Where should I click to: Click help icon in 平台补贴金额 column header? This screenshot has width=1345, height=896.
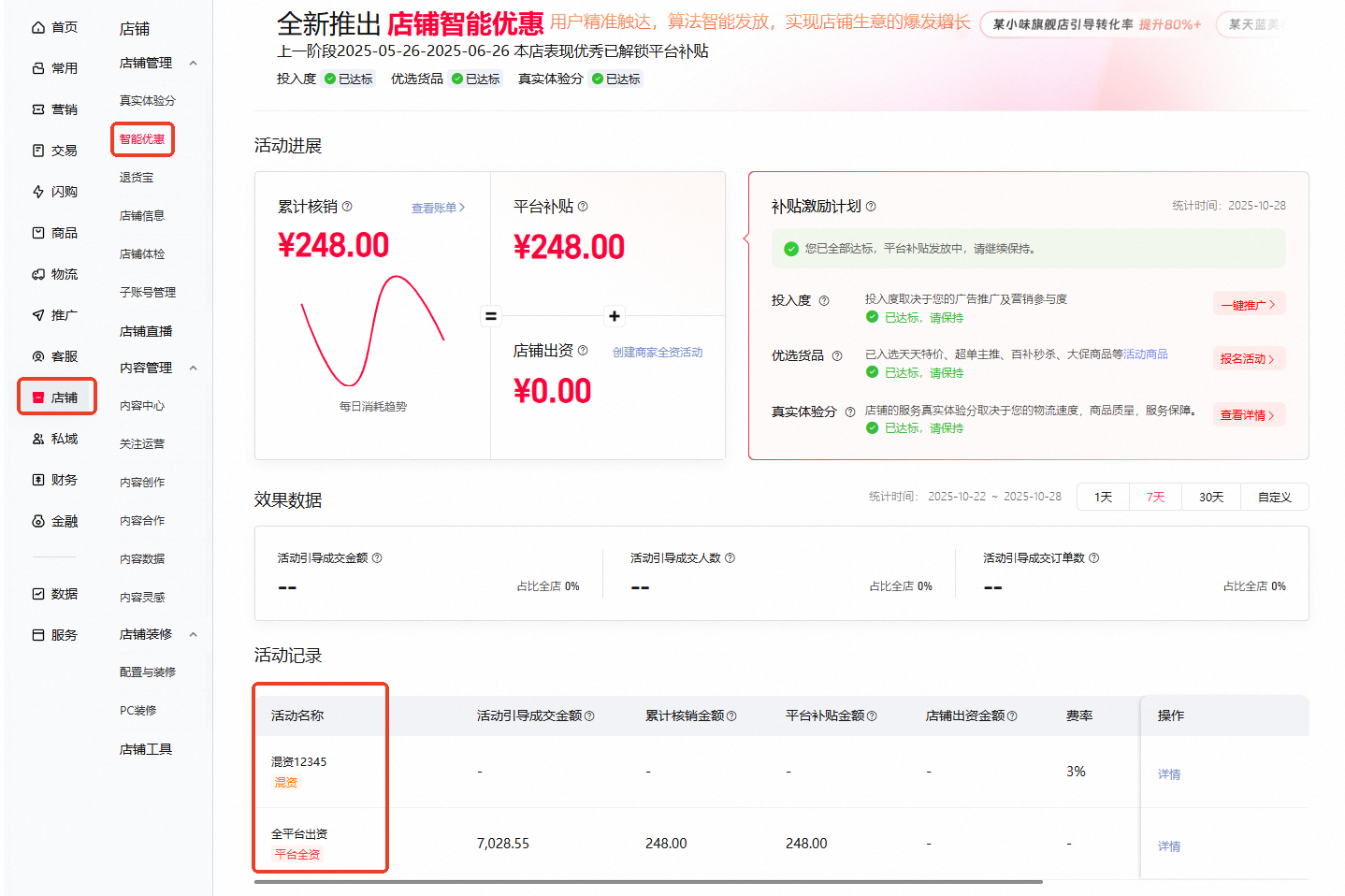point(872,716)
